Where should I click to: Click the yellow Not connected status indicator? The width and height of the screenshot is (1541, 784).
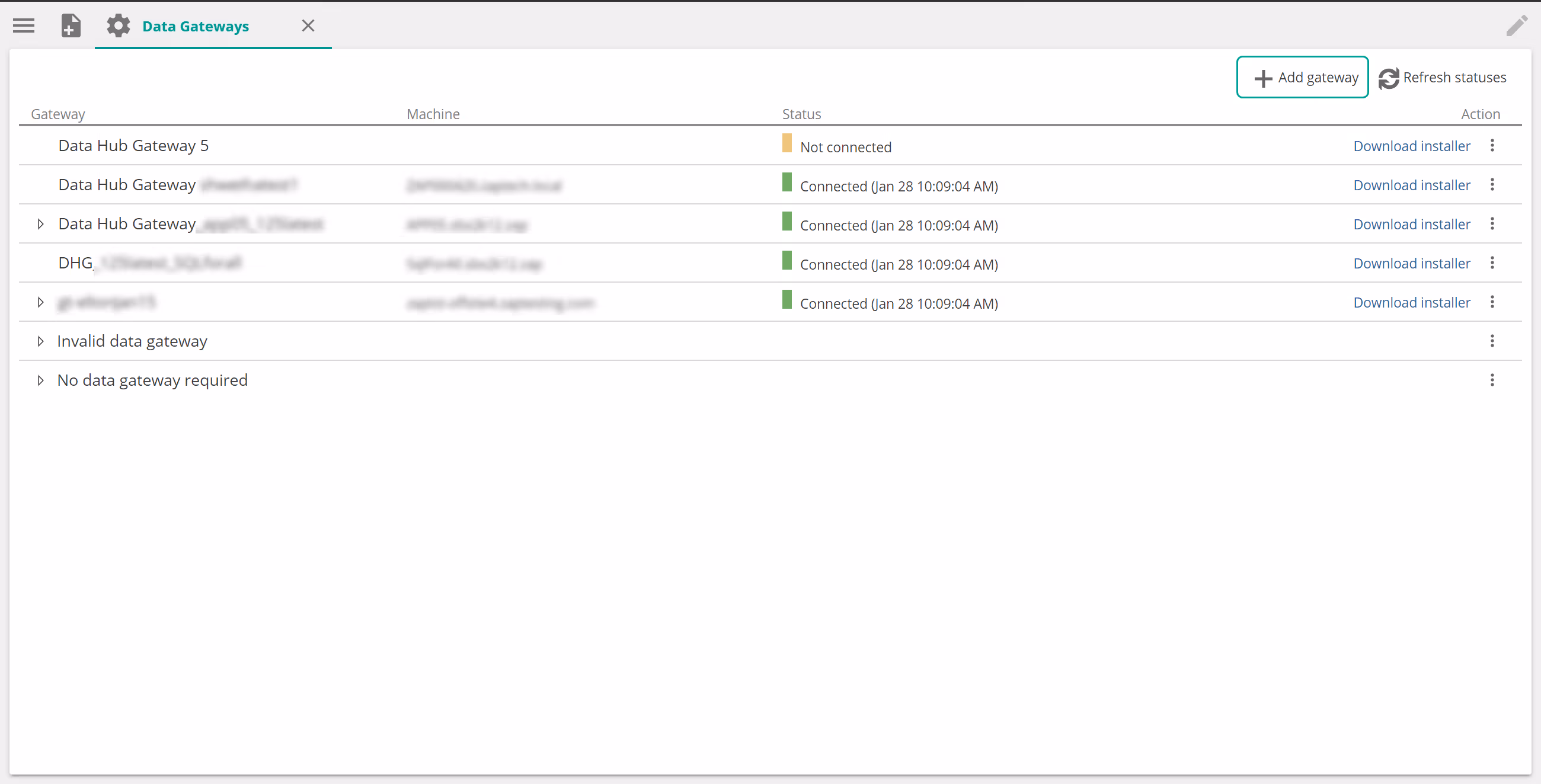coord(787,143)
